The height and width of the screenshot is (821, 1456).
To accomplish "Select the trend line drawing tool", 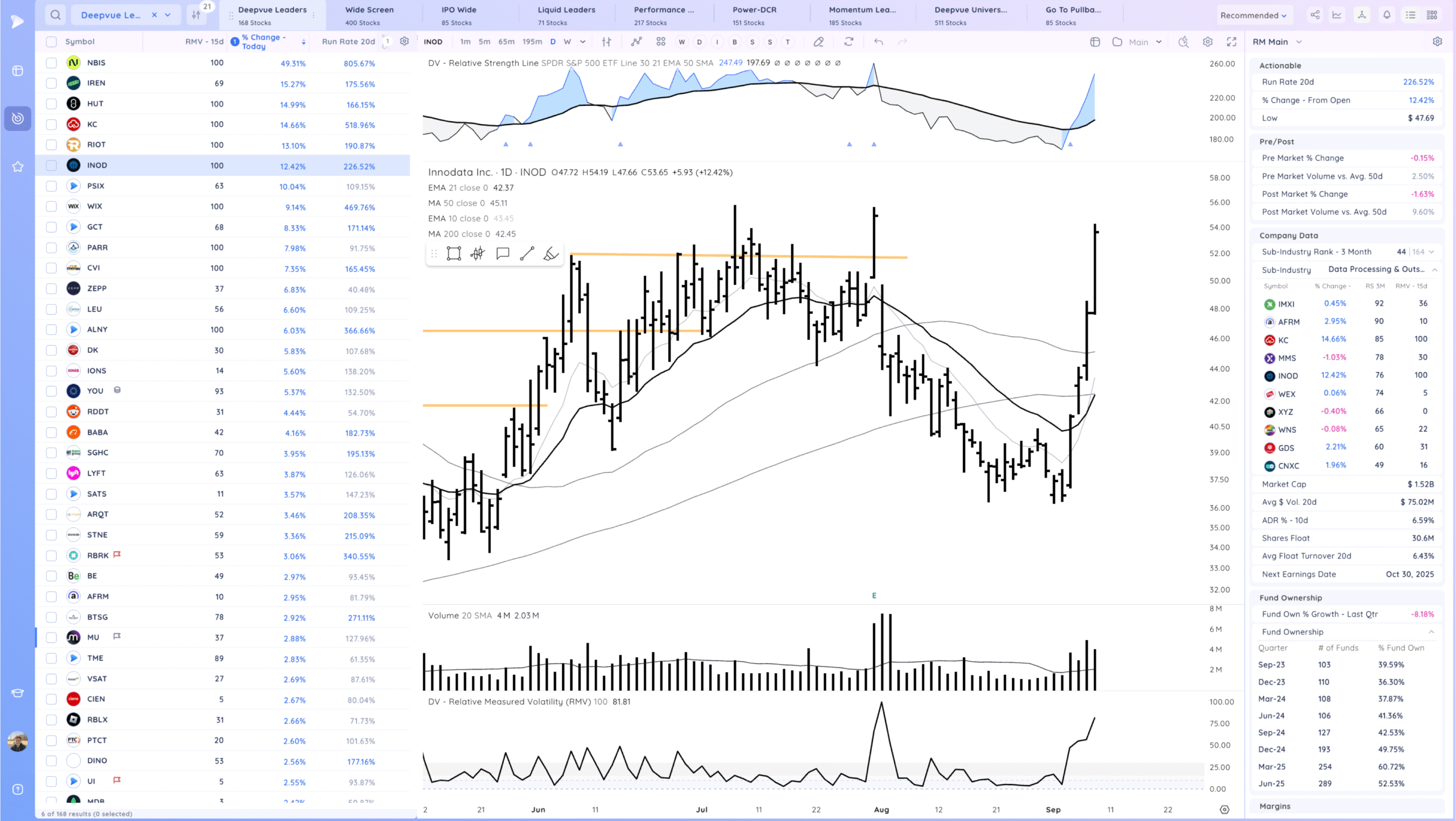I will pos(527,254).
